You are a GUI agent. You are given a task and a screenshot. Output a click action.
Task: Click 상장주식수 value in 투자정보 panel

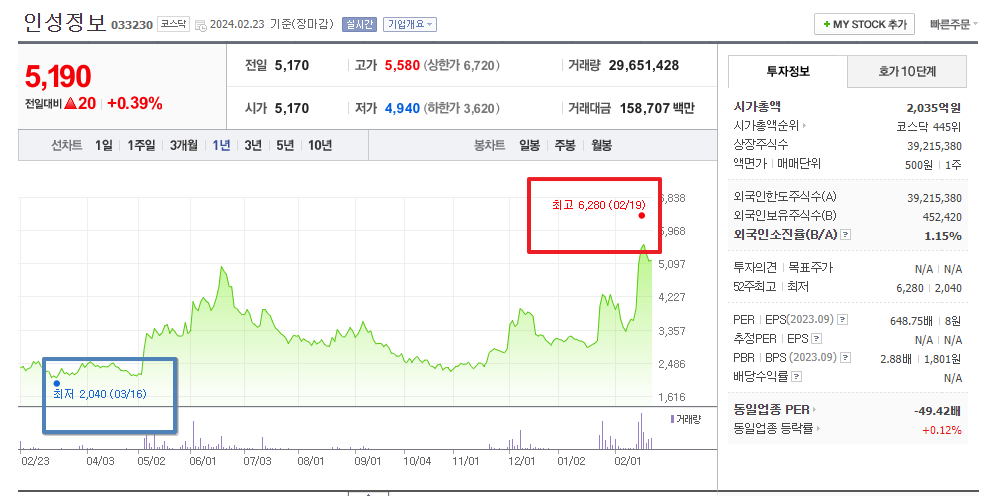click(934, 146)
